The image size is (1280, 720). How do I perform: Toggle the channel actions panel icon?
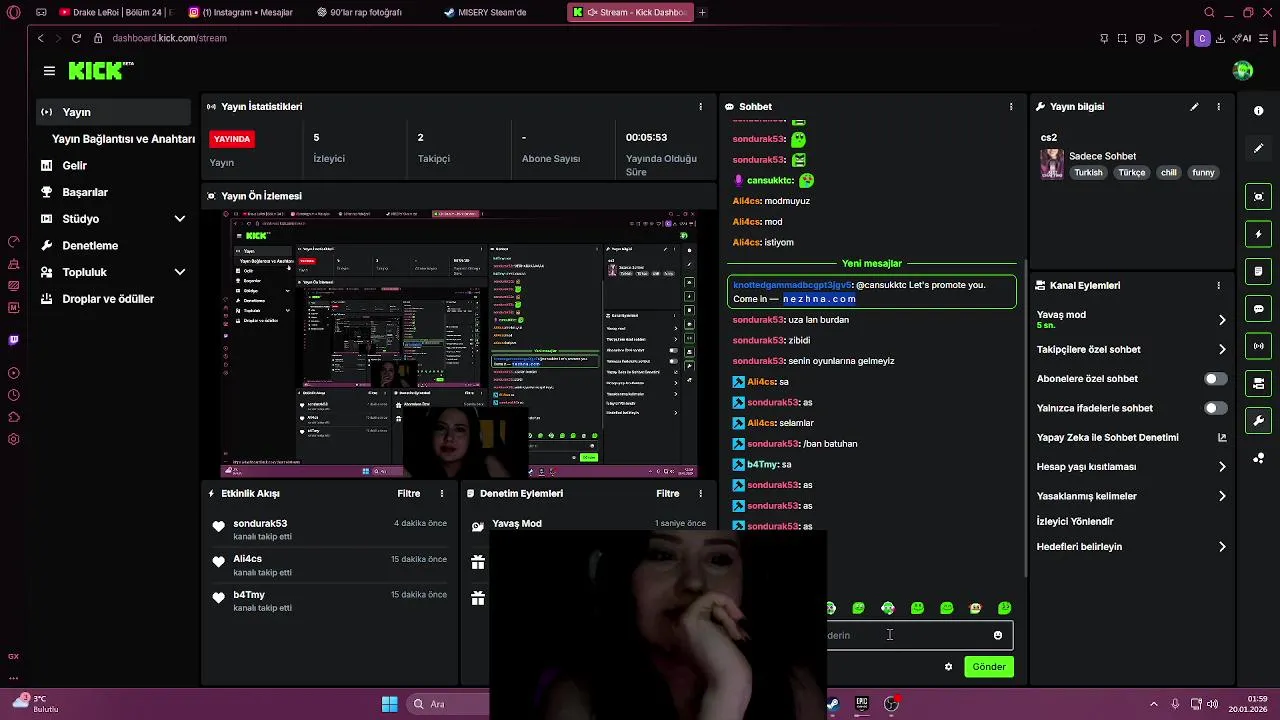[1258, 383]
